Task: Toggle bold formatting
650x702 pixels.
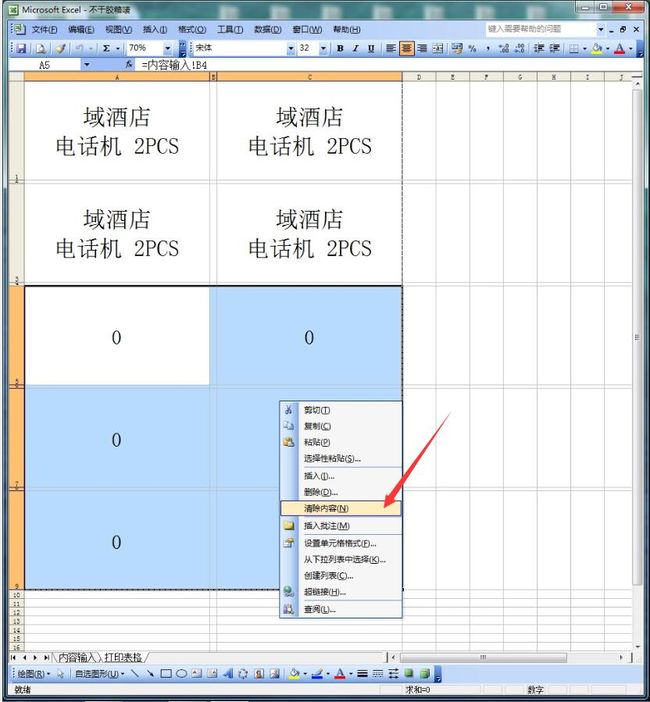Action: [x=340, y=48]
